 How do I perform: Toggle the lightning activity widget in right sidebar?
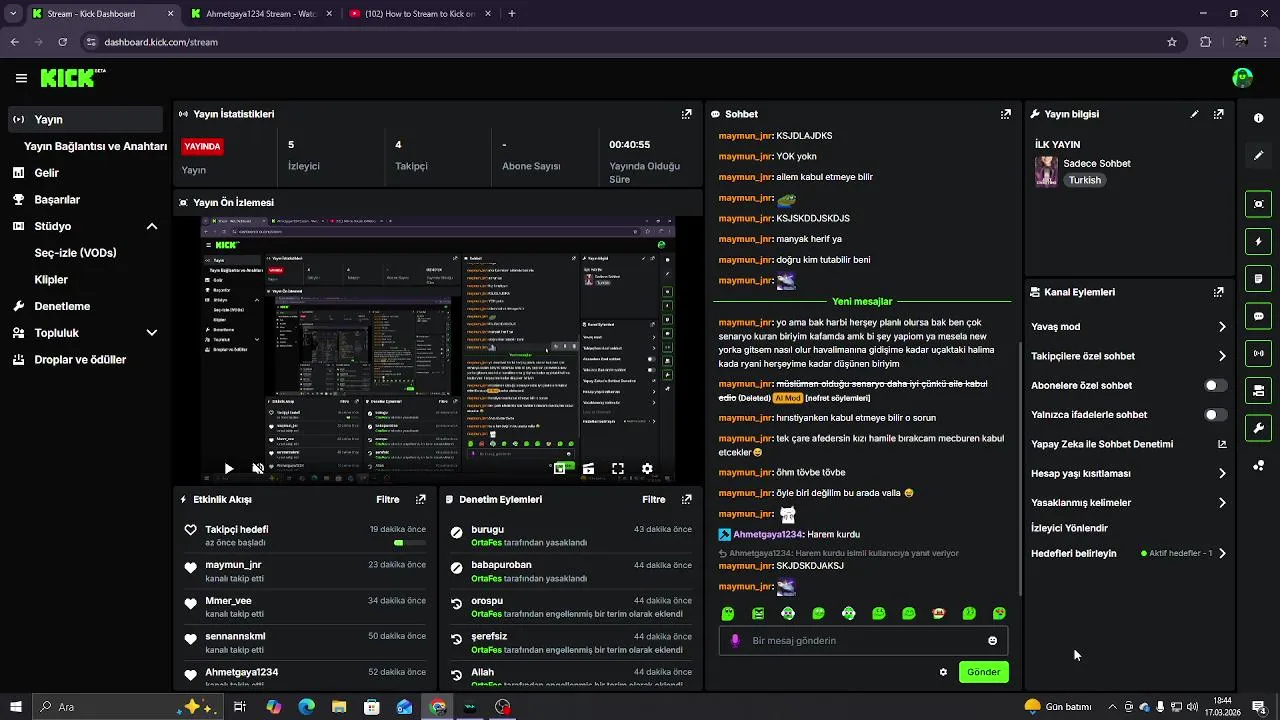pos(1258,241)
